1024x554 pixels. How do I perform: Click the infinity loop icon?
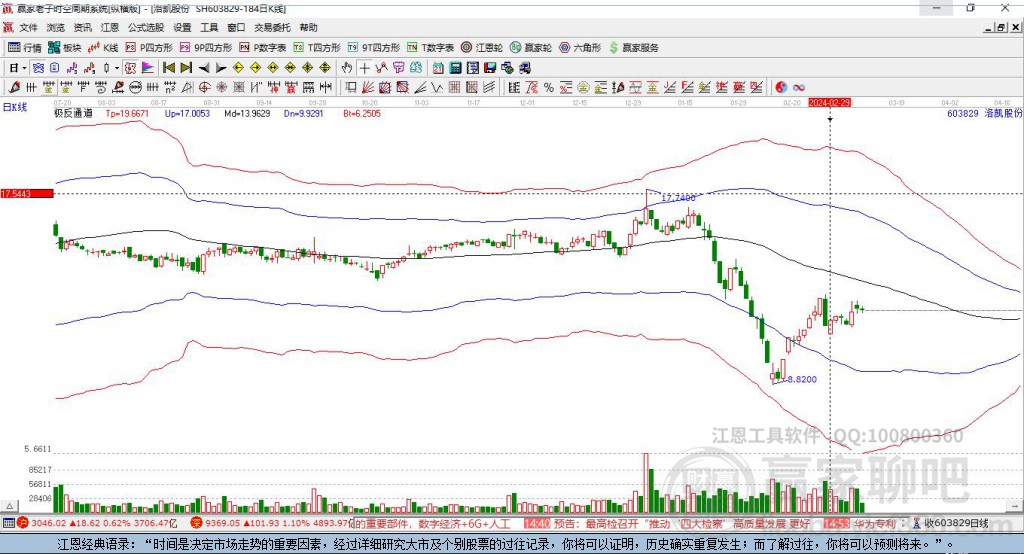coord(798,87)
